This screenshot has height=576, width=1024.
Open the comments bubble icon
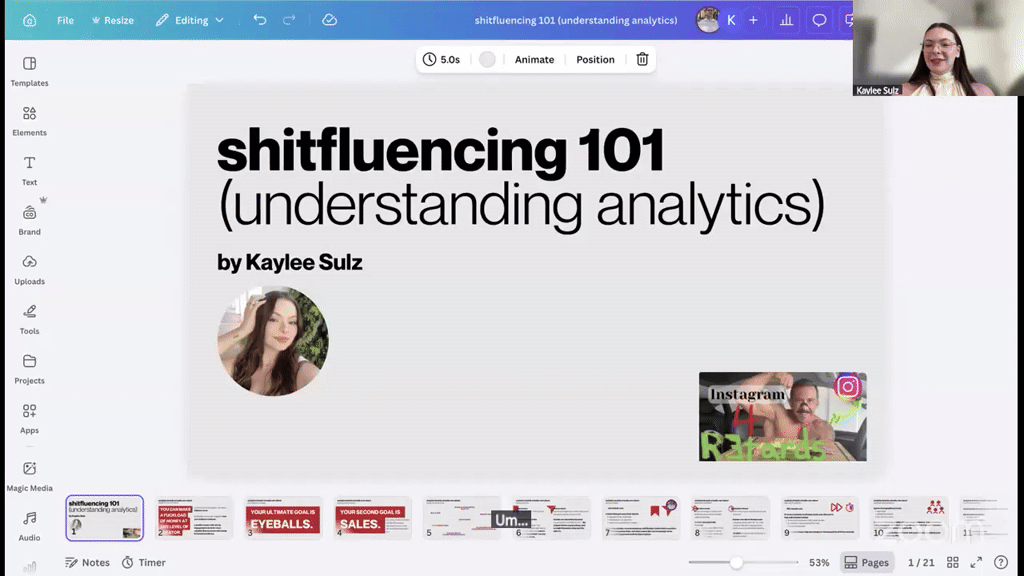pyautogui.click(x=819, y=20)
